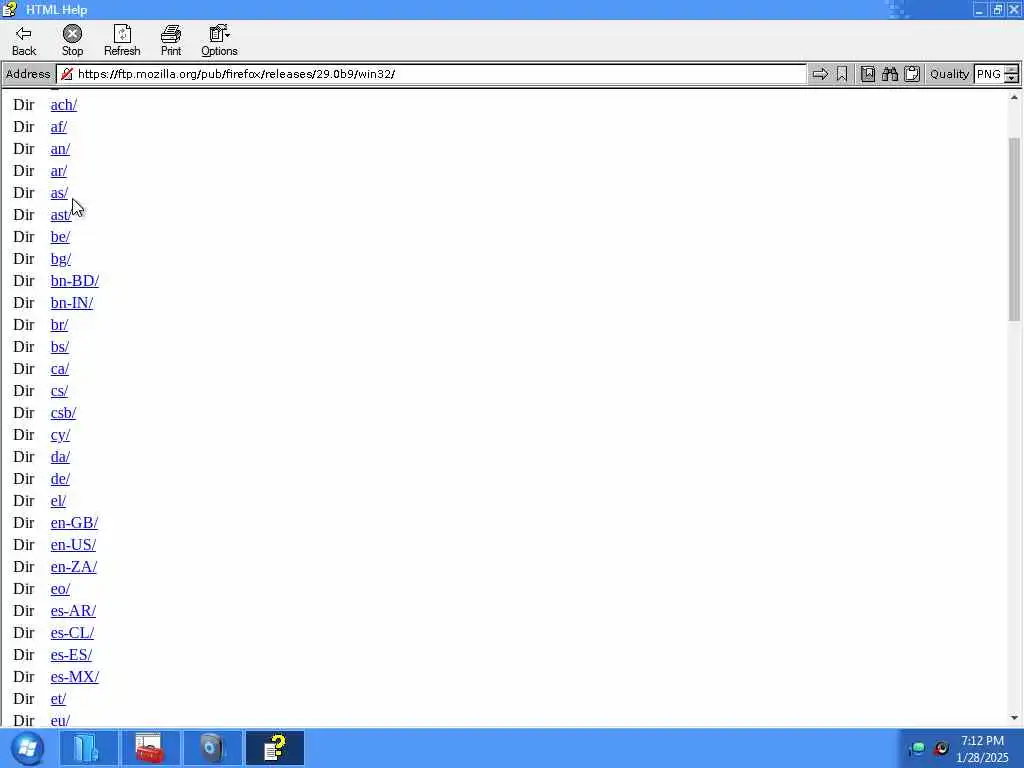Open the eo/ directory link
Screen dimensions: 1024x768
click(x=60, y=589)
